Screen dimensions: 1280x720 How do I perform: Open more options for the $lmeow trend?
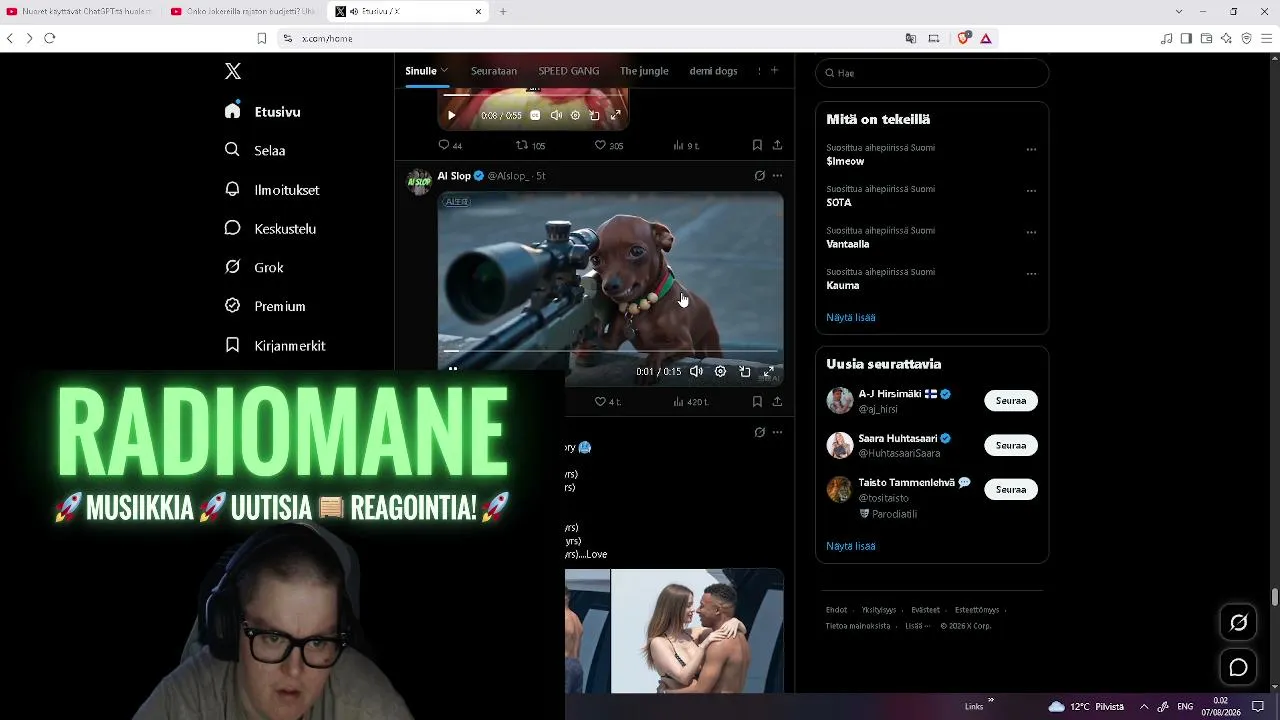click(1031, 150)
